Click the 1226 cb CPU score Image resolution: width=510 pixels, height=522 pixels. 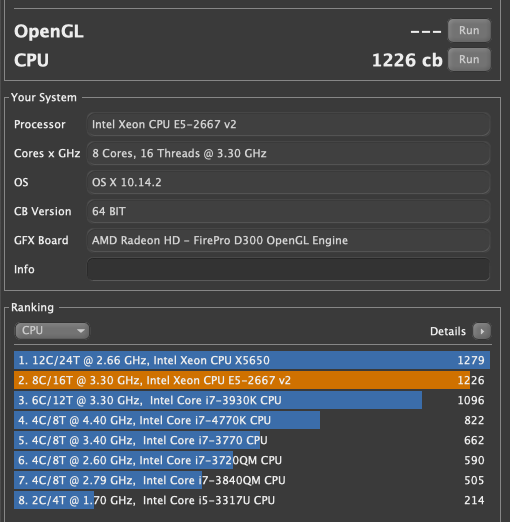[407, 60]
